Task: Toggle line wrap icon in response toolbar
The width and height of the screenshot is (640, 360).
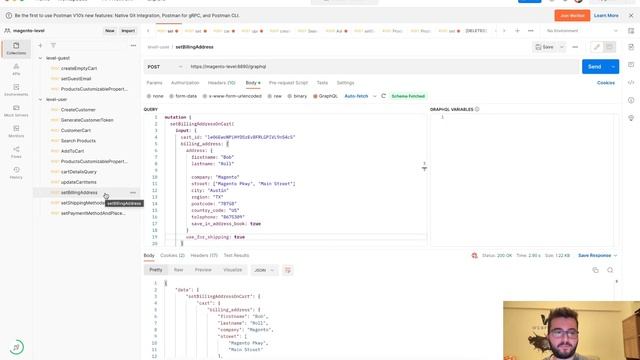Action: [x=288, y=270]
